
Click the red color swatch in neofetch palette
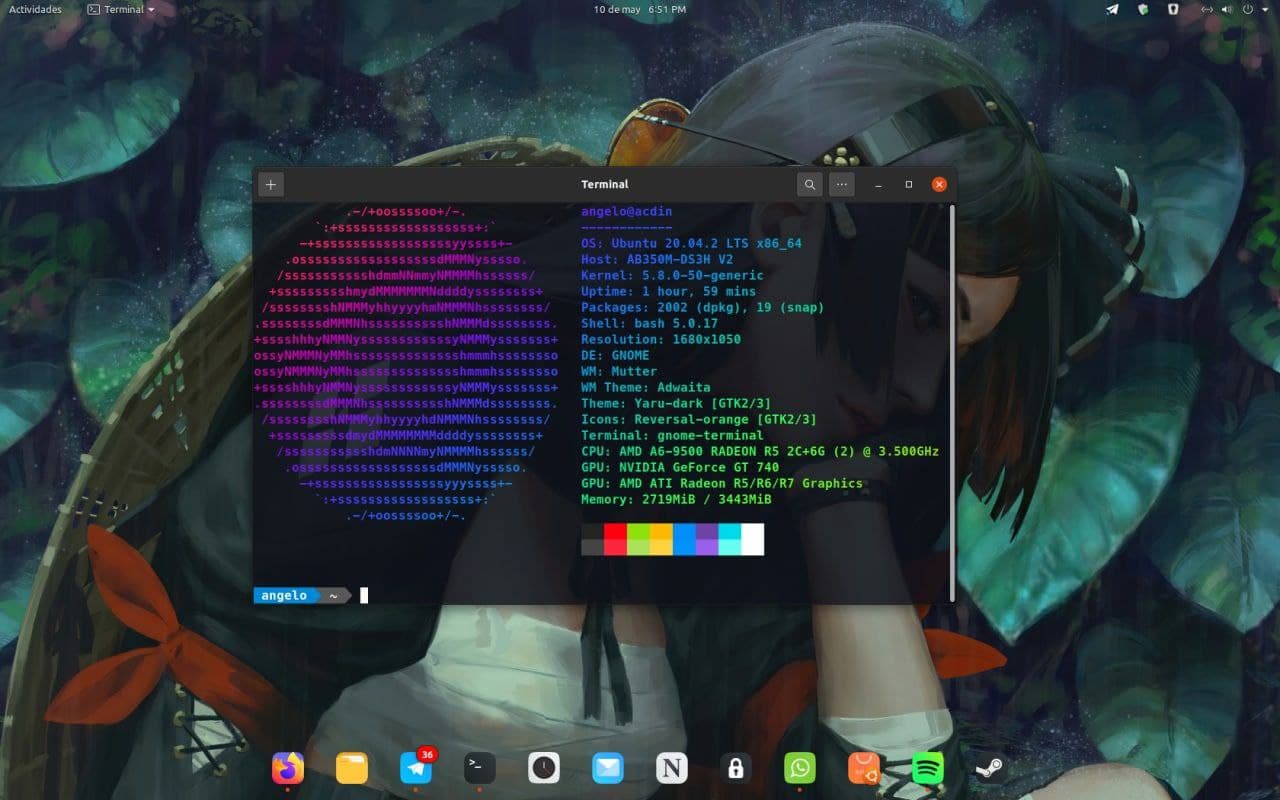point(615,539)
